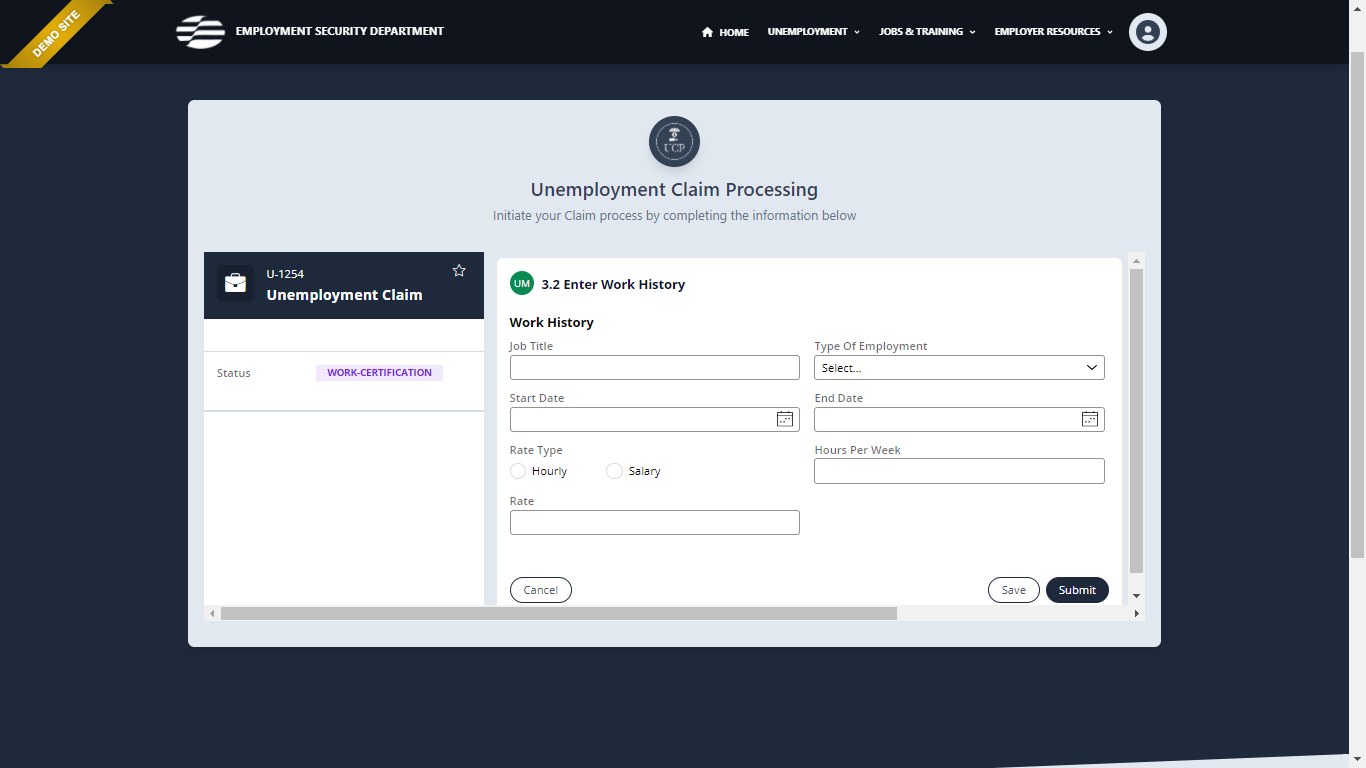Open the Start Date calendar picker
1366x768 pixels.
pyautogui.click(x=785, y=419)
